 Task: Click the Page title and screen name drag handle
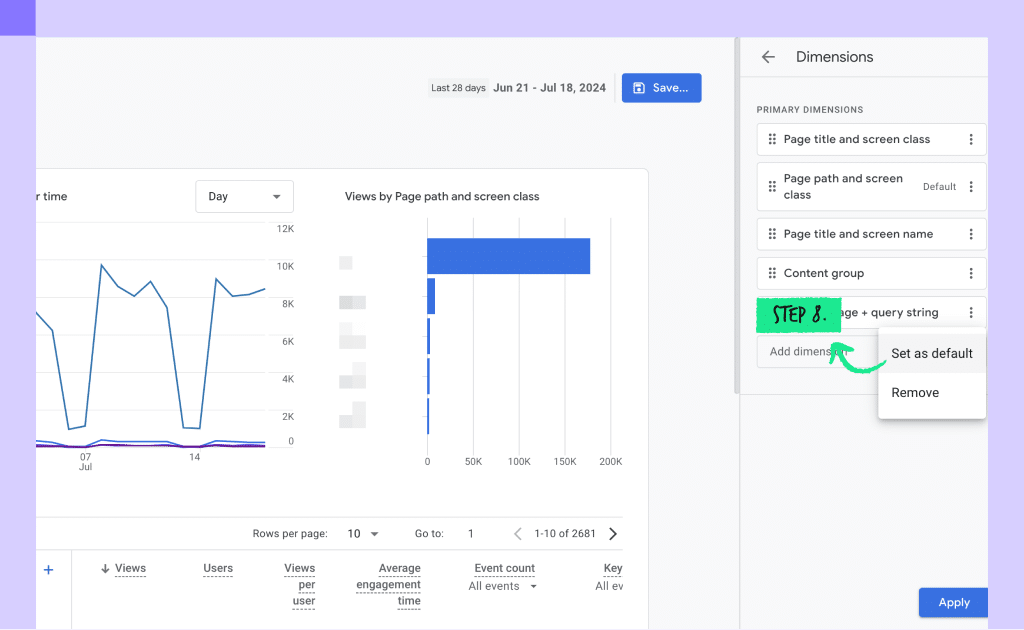pyautogui.click(x=772, y=234)
